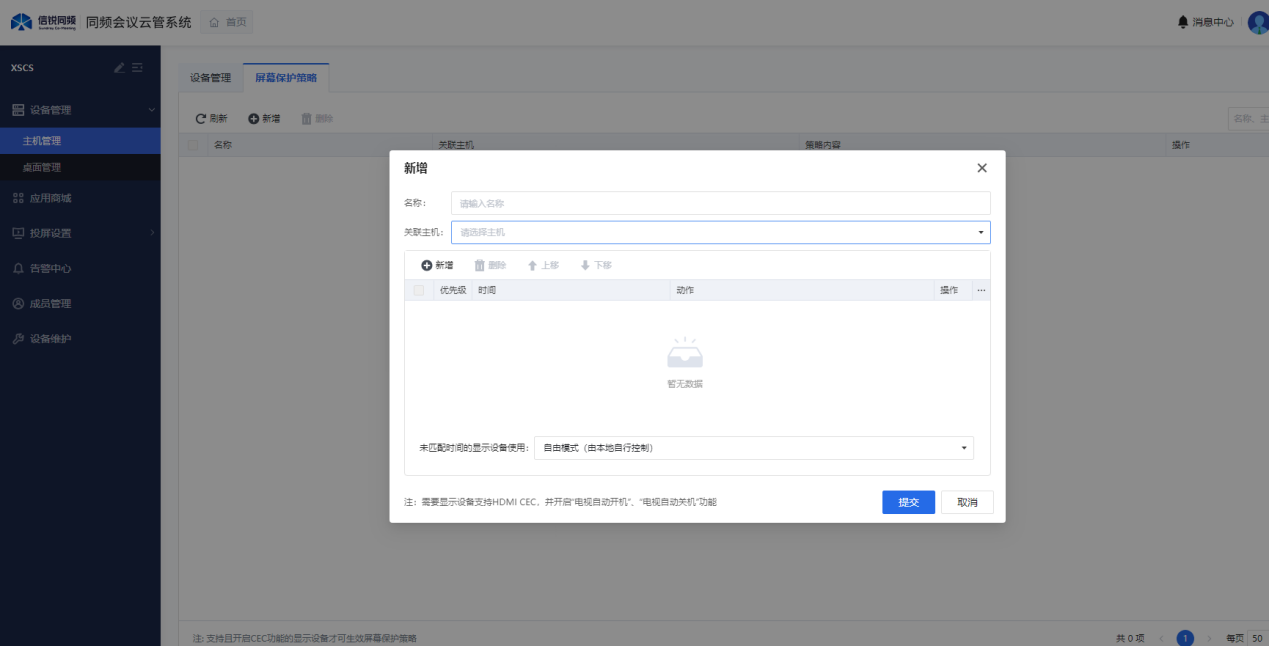Collapse the 设备管理 sidebar group
Image resolution: width=1269 pixels, height=646 pixels.
(x=152, y=110)
